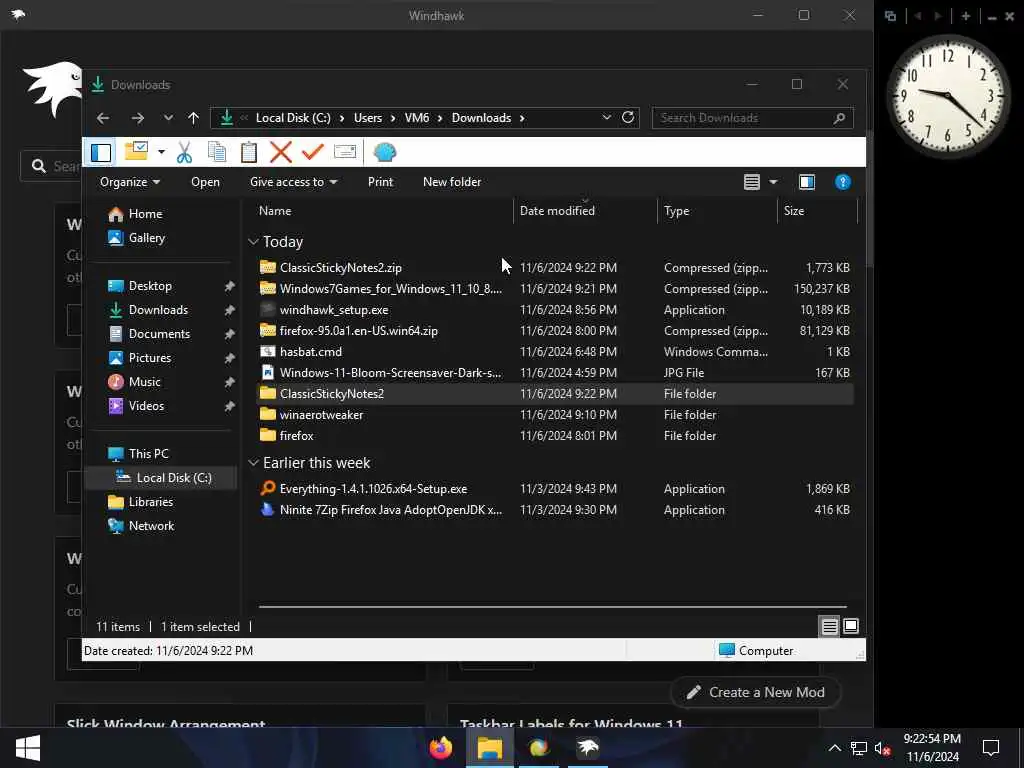Go up one folder level arrow
Screen dimensions: 1024x768
tap(193, 118)
